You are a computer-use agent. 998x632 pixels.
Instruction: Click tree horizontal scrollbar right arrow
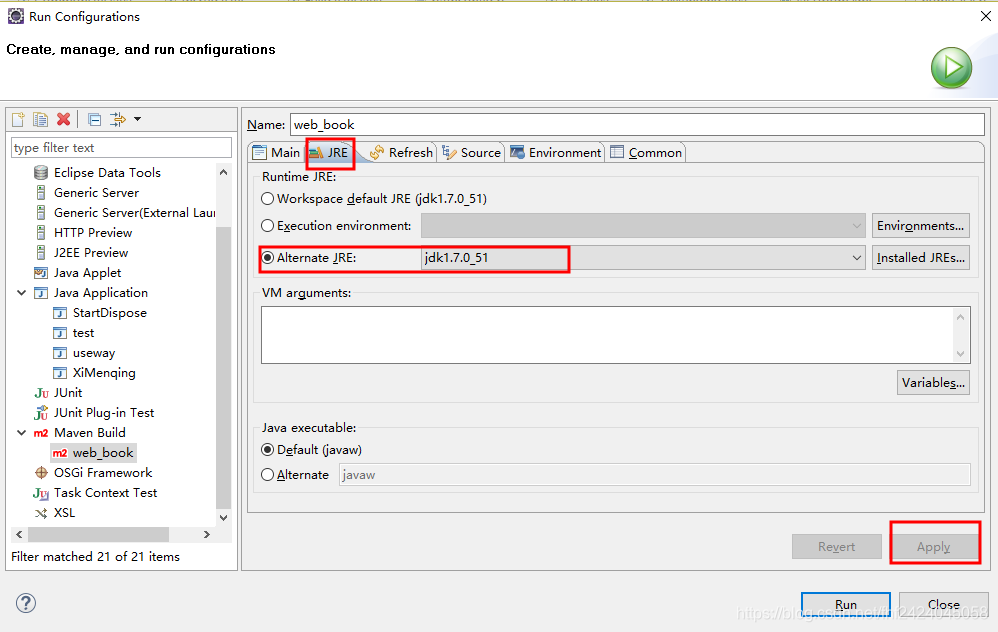point(206,535)
